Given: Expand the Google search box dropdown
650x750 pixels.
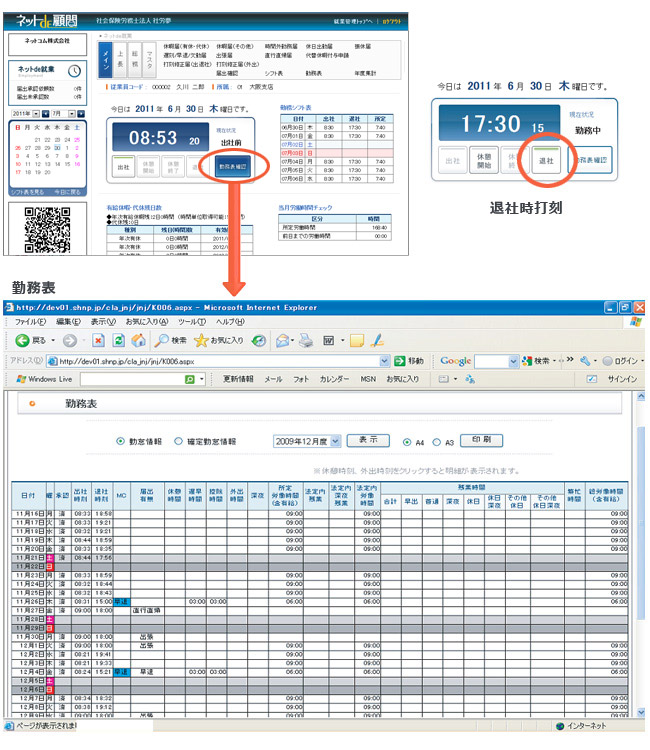Looking at the screenshot, I should point(513,361).
